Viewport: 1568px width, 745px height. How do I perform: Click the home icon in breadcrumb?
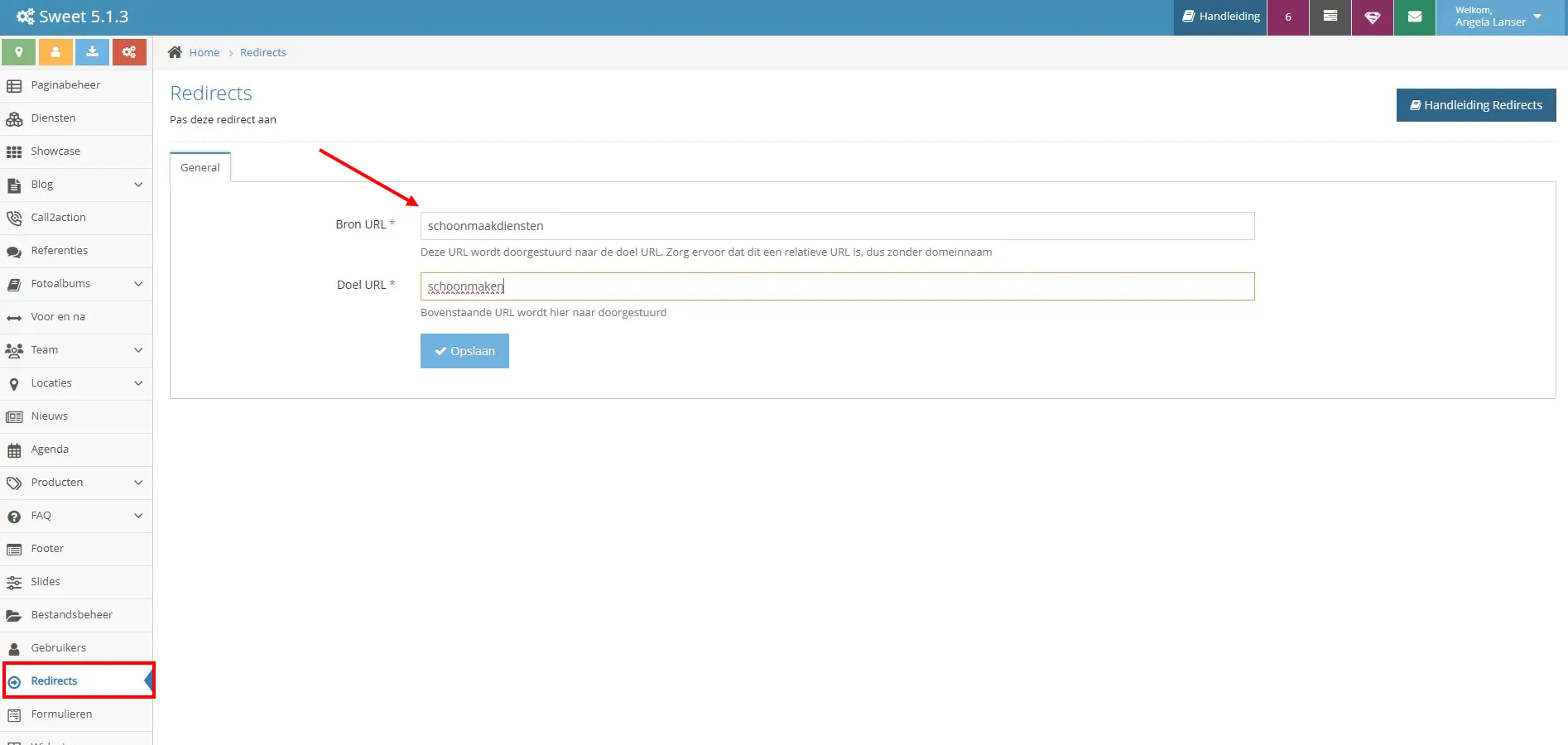tap(175, 52)
